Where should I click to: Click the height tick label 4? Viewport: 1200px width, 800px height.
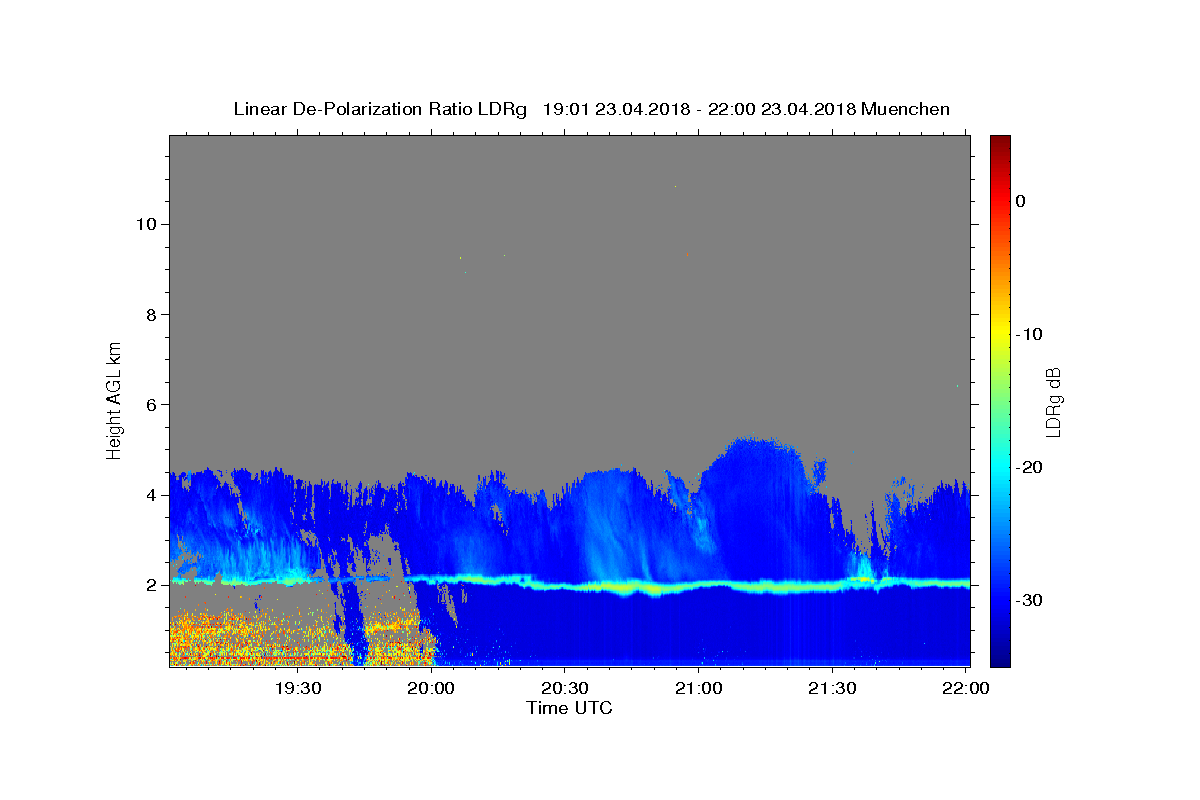(x=152, y=495)
